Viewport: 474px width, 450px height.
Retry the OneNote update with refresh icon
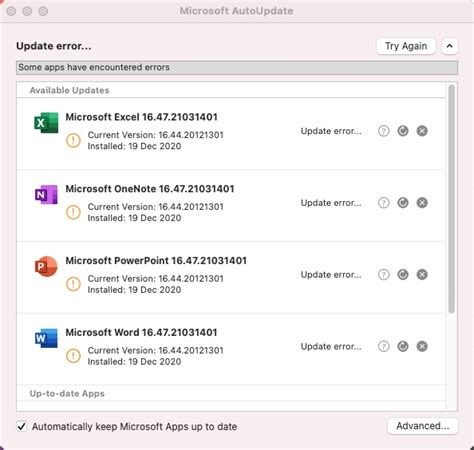pyautogui.click(x=403, y=203)
